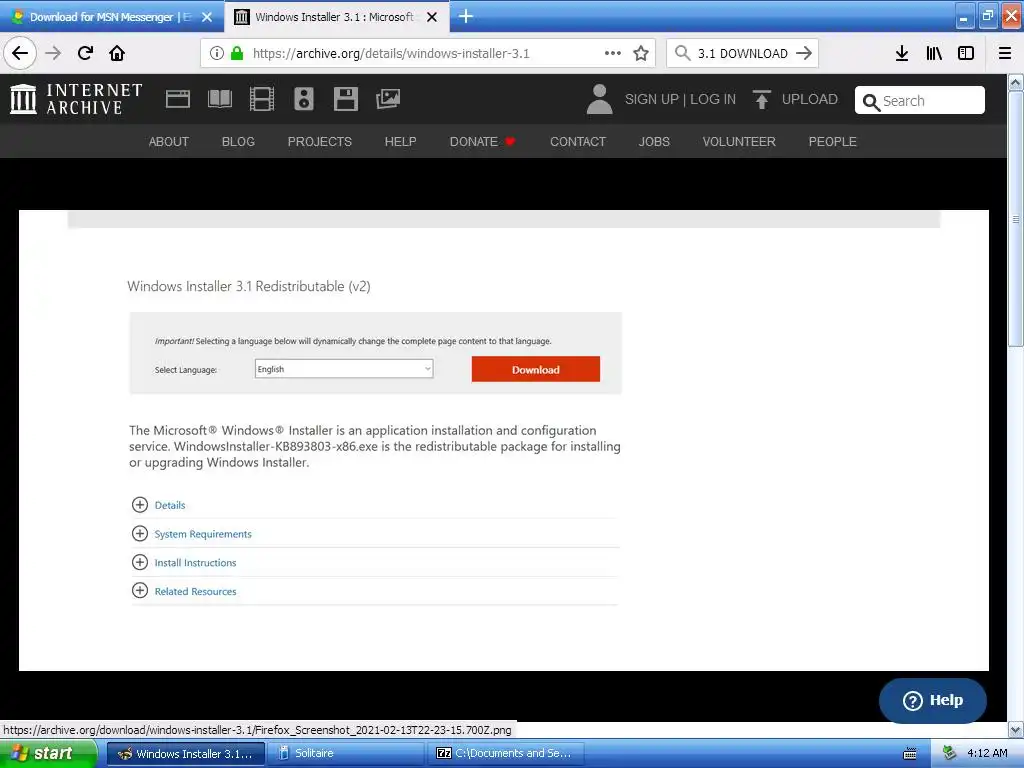The height and width of the screenshot is (768, 1024).
Task: Click the blue Help button
Action: coord(933,700)
